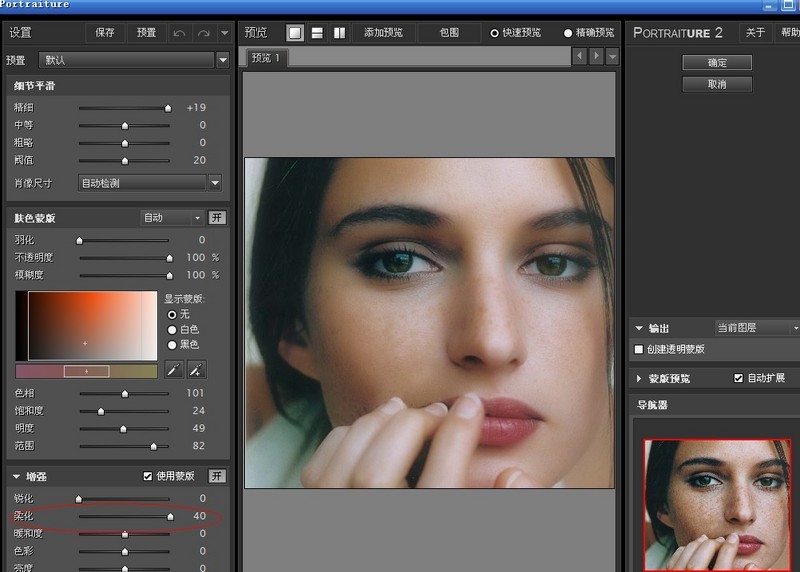Click the 确定 button

click(x=717, y=63)
